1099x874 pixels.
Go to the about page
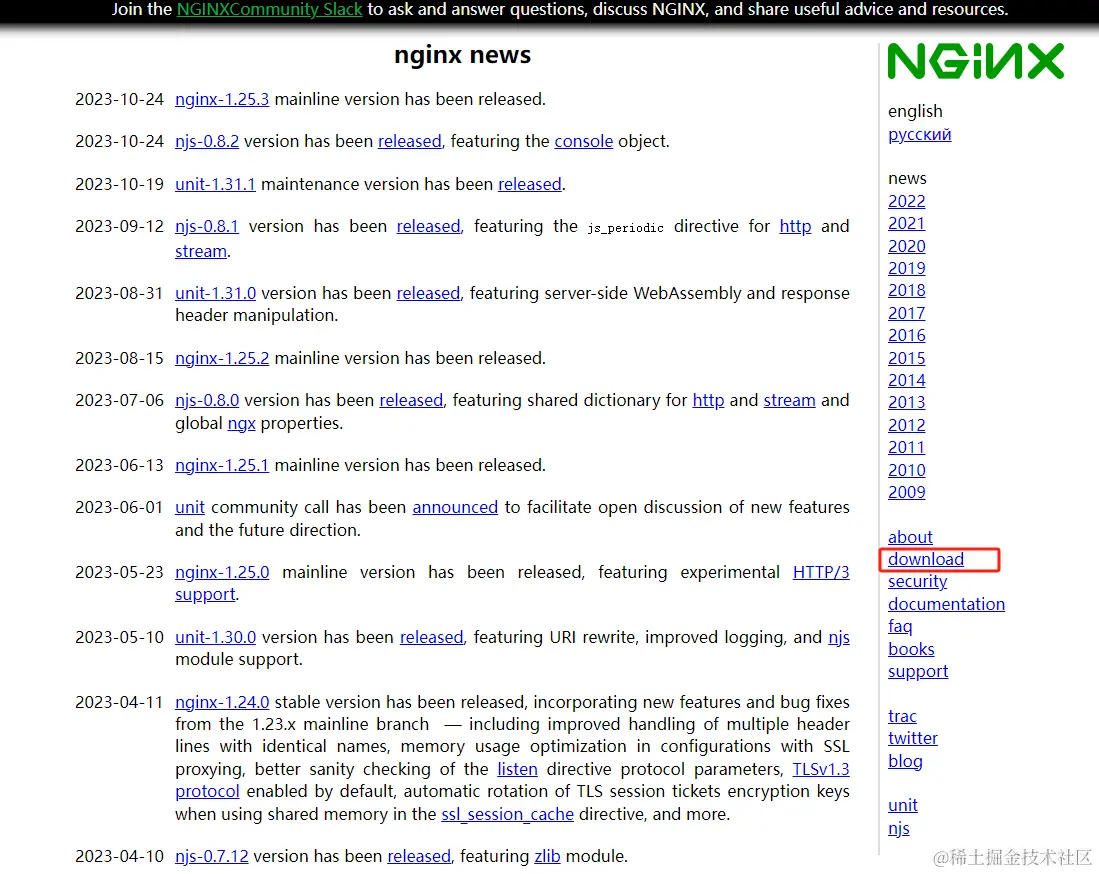pyautogui.click(x=910, y=538)
